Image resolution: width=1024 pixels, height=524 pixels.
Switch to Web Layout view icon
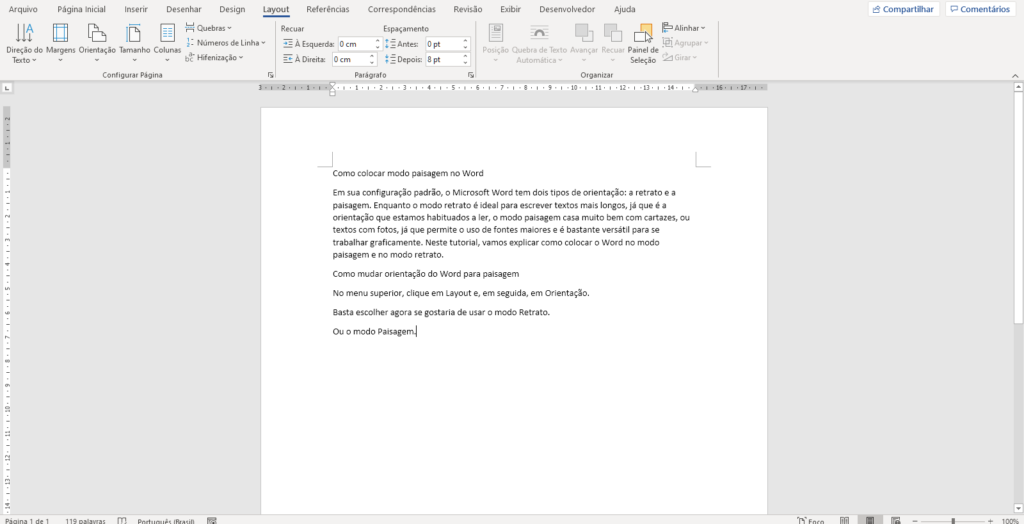(x=897, y=521)
